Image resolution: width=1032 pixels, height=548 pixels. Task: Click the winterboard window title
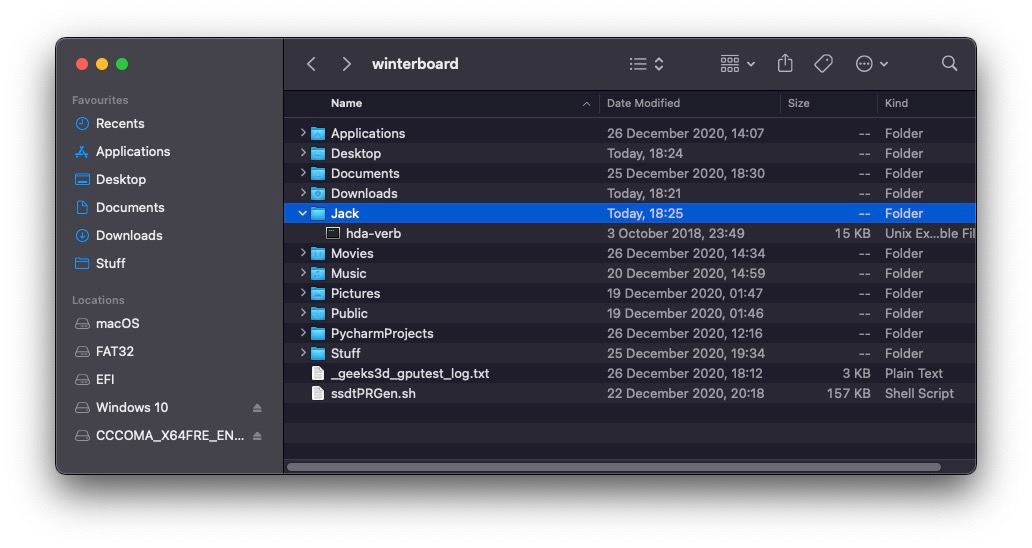coord(415,64)
